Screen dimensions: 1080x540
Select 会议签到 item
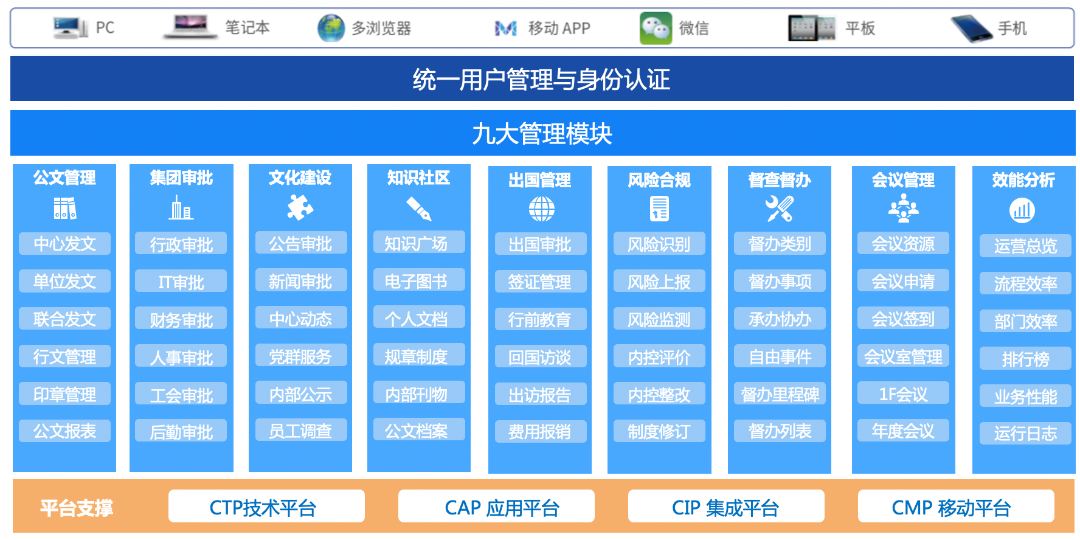tap(903, 318)
